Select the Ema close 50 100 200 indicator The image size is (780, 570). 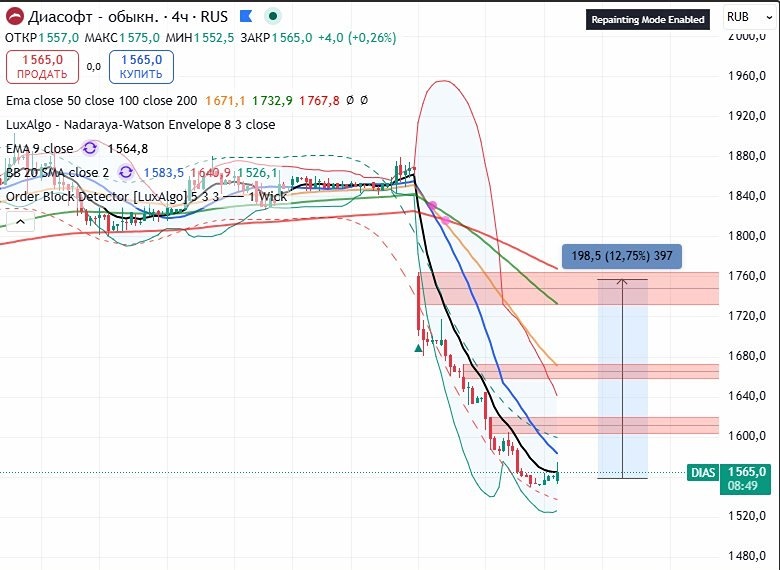[x=101, y=100]
